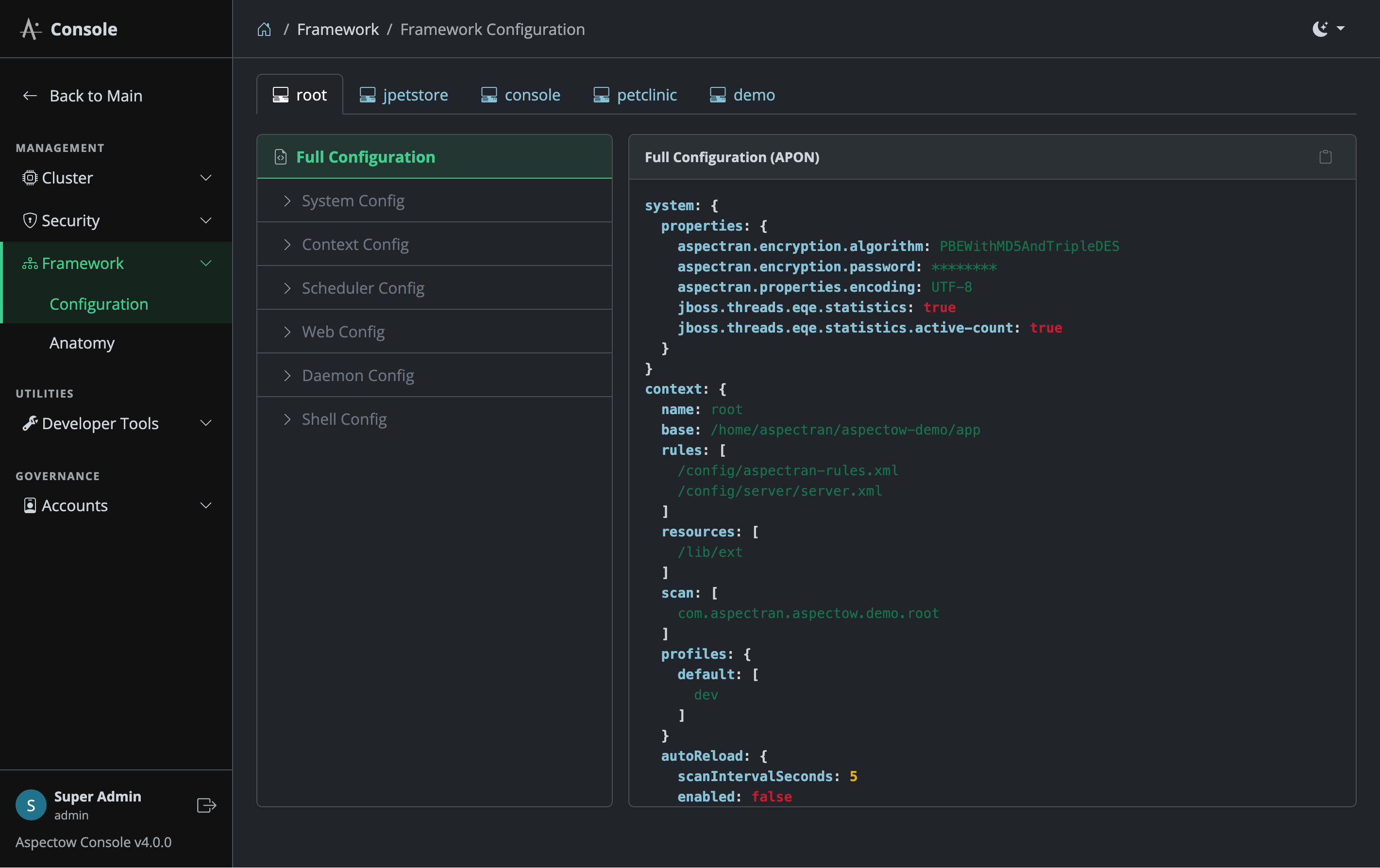1380x868 pixels.
Task: Open the Daemon Config section
Action: [x=435, y=375]
